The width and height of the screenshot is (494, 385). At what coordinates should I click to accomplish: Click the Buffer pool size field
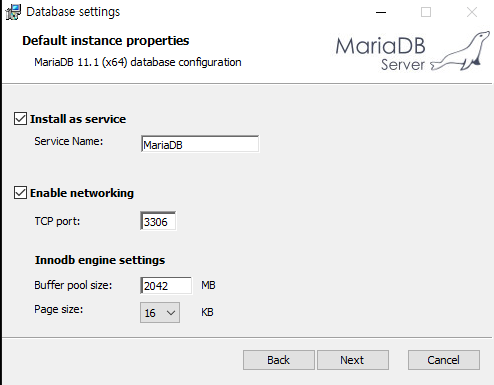[166, 285]
